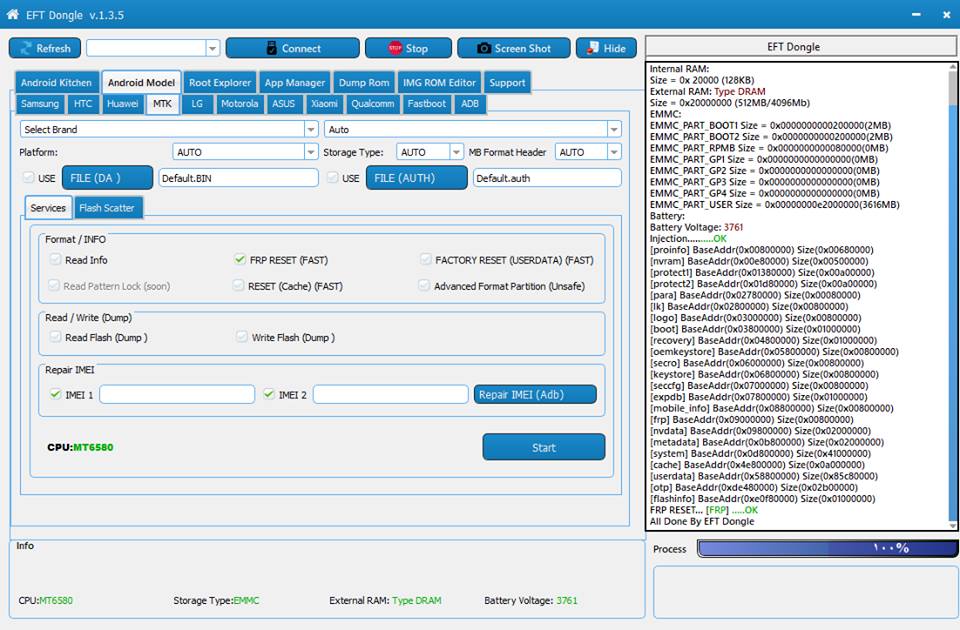
Task: Click the FILE (AUTH) button
Action: tap(416, 178)
